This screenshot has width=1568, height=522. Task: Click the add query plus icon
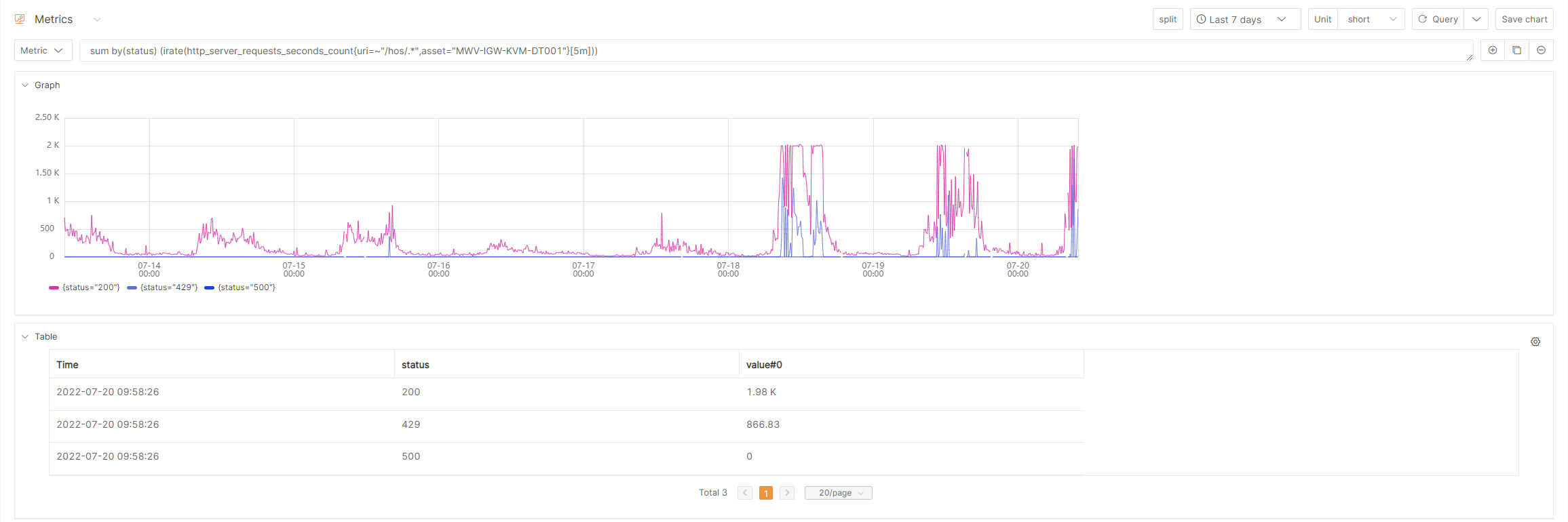1492,50
